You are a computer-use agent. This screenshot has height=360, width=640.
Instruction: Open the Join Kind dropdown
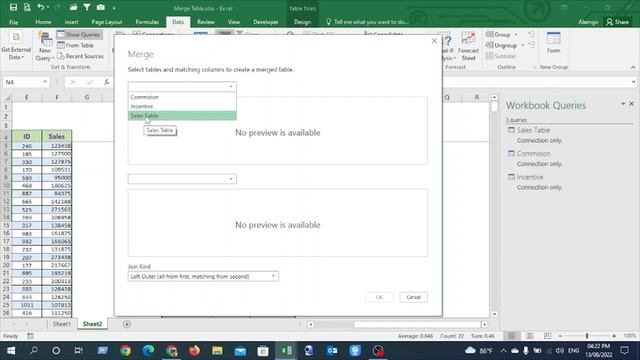tap(203, 276)
